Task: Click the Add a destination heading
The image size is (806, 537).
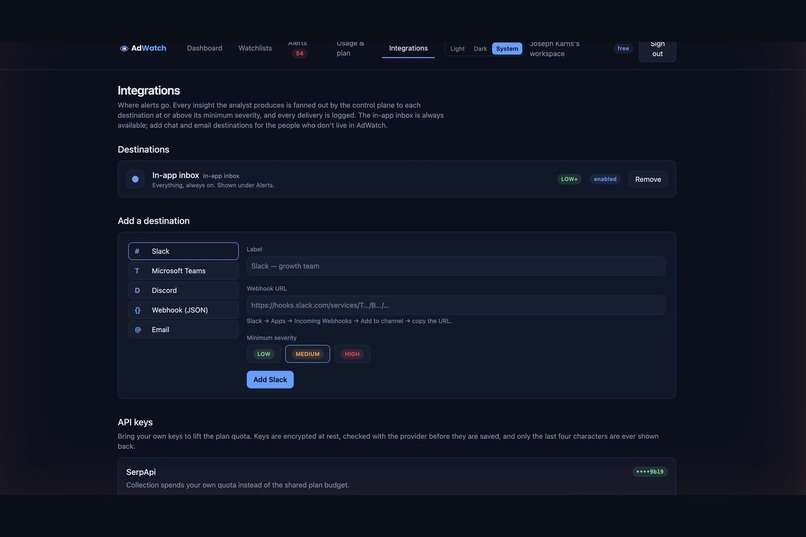Action: coord(153,221)
